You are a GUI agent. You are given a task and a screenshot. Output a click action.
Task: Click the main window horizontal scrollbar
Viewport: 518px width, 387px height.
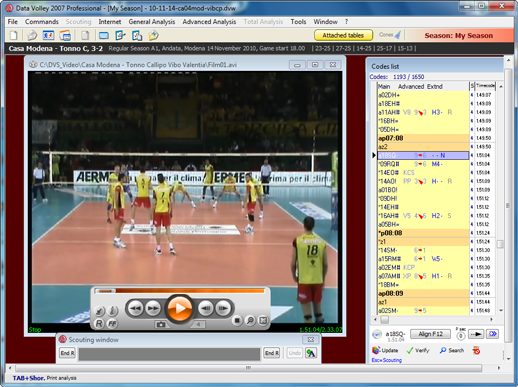248,368
